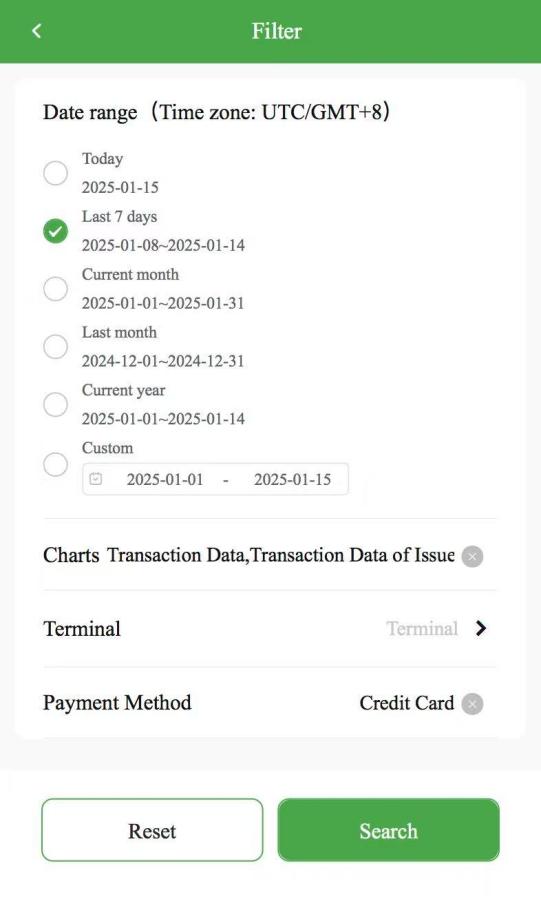The height and width of the screenshot is (908, 541).
Task: Choose Current month date range
Action: pos(56,289)
